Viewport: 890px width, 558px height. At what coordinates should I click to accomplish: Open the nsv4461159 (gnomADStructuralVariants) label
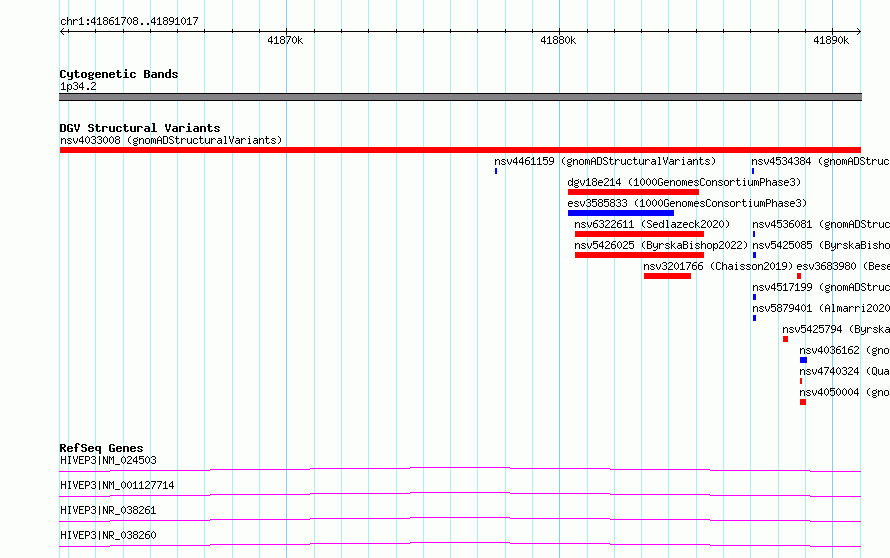[605, 161]
